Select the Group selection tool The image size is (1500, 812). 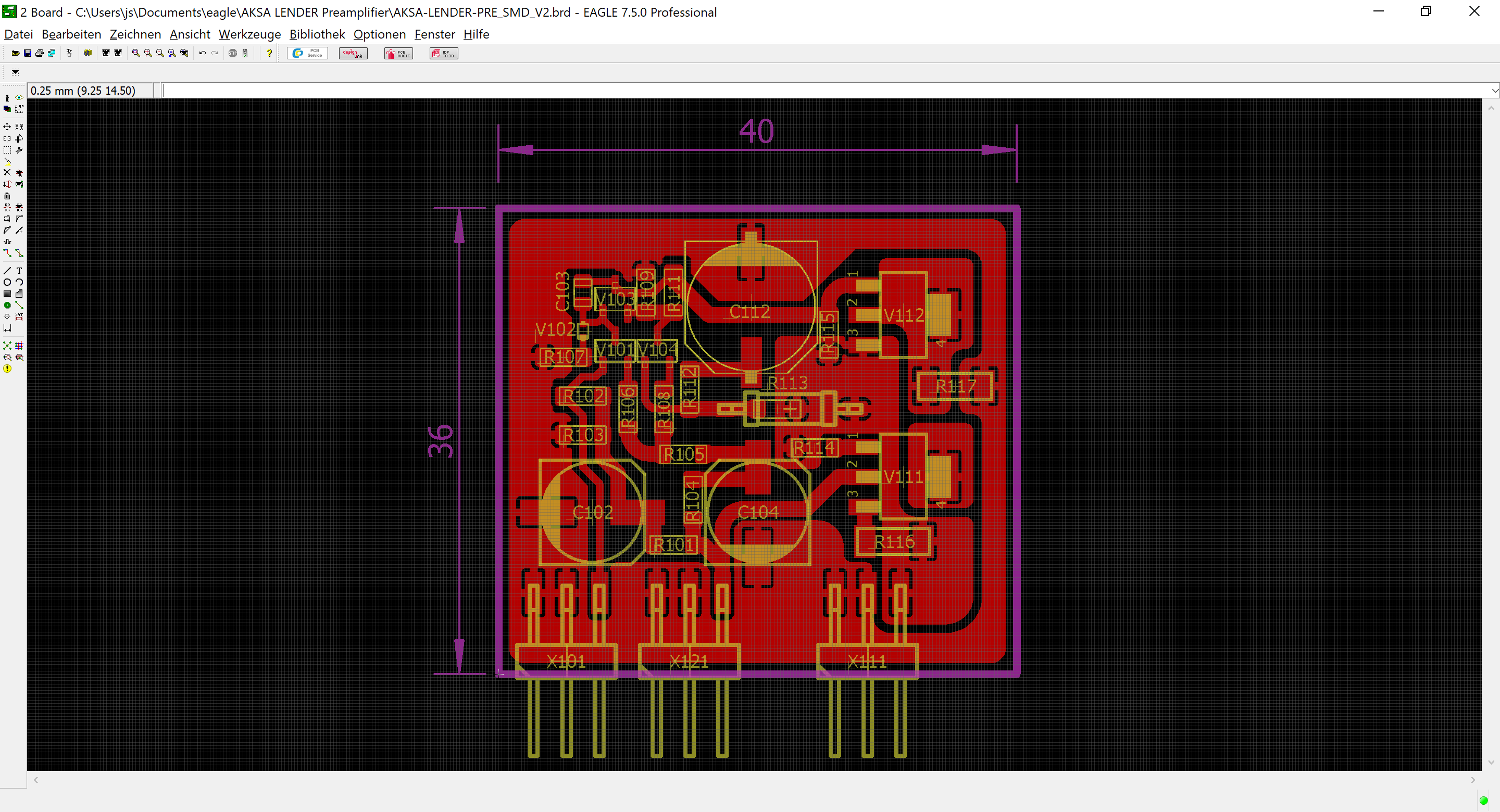7,150
